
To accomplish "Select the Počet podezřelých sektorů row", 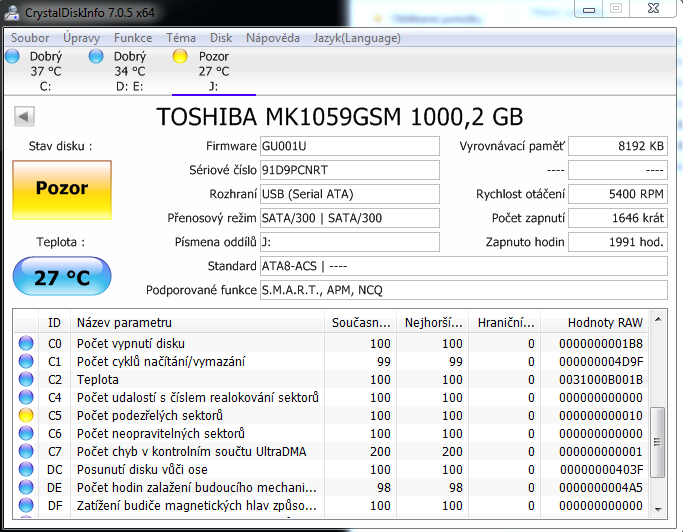I will click(x=331, y=415).
